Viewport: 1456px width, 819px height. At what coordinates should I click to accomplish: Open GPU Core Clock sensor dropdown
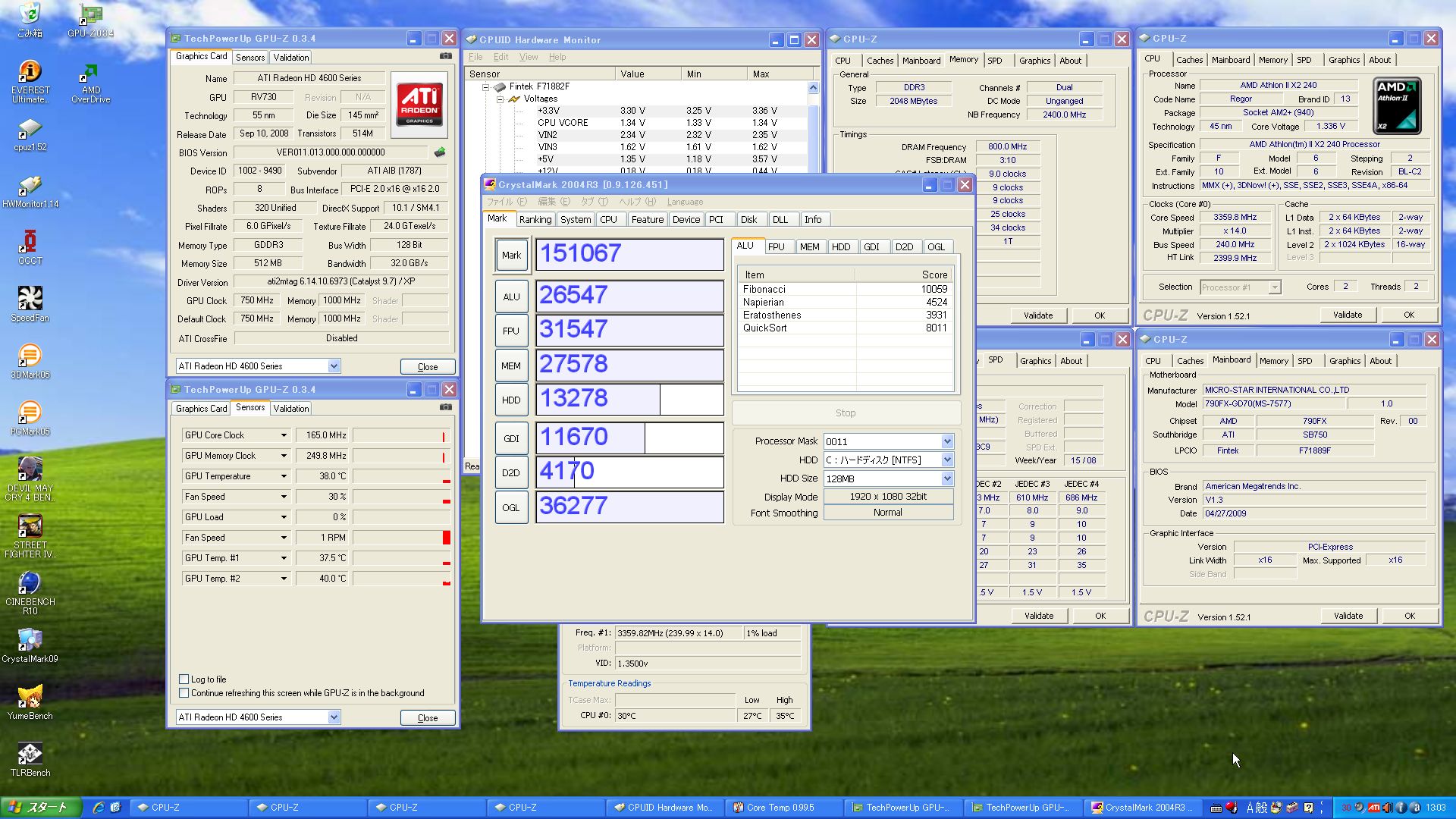pos(284,435)
